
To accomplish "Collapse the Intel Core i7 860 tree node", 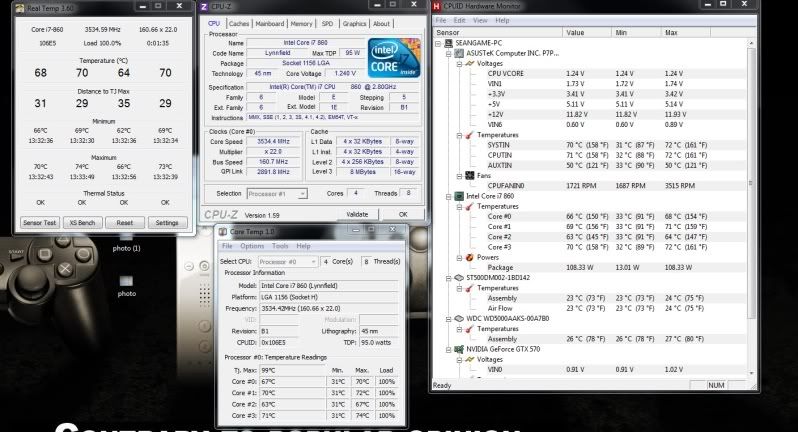I will point(448,196).
